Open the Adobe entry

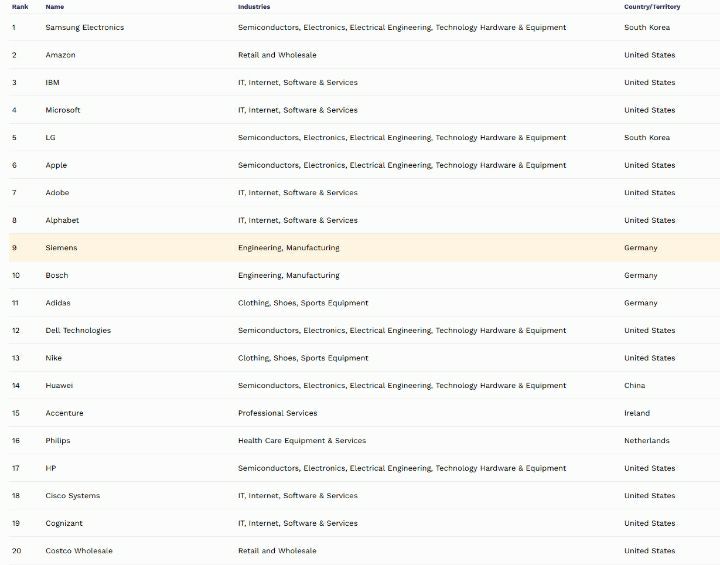(x=57, y=193)
